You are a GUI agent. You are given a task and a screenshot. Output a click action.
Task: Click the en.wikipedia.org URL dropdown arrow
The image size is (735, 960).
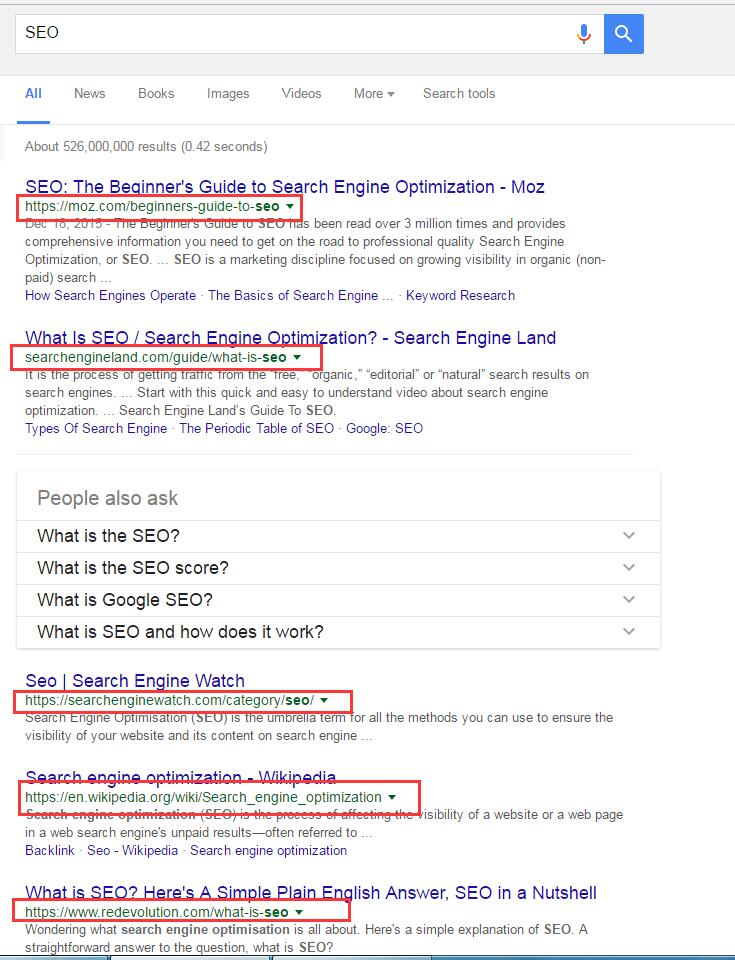coord(392,798)
